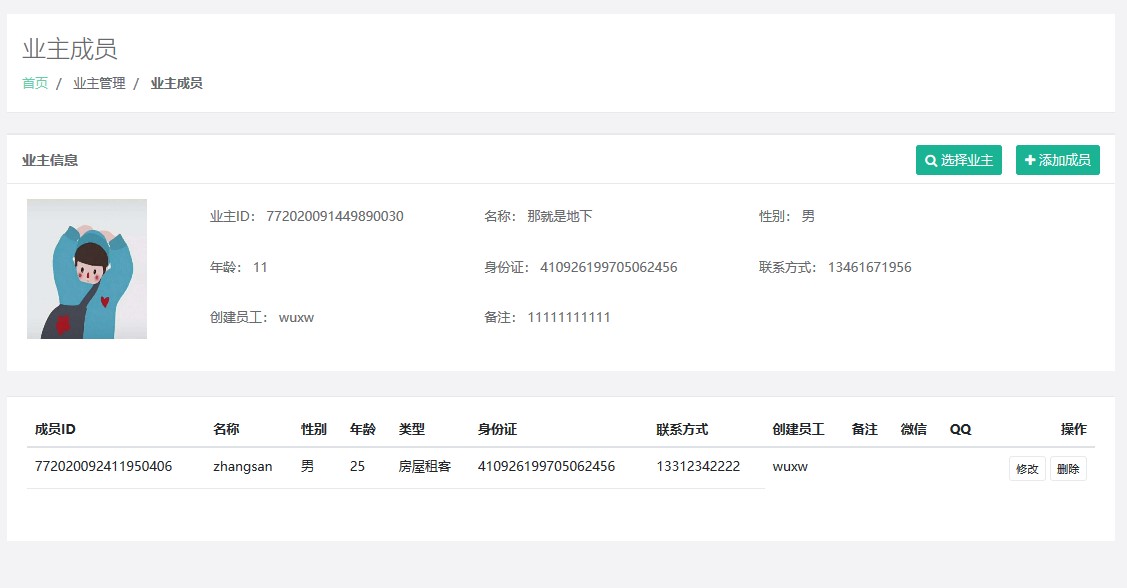Click the magnifier icon on 选择业主

tap(931, 160)
